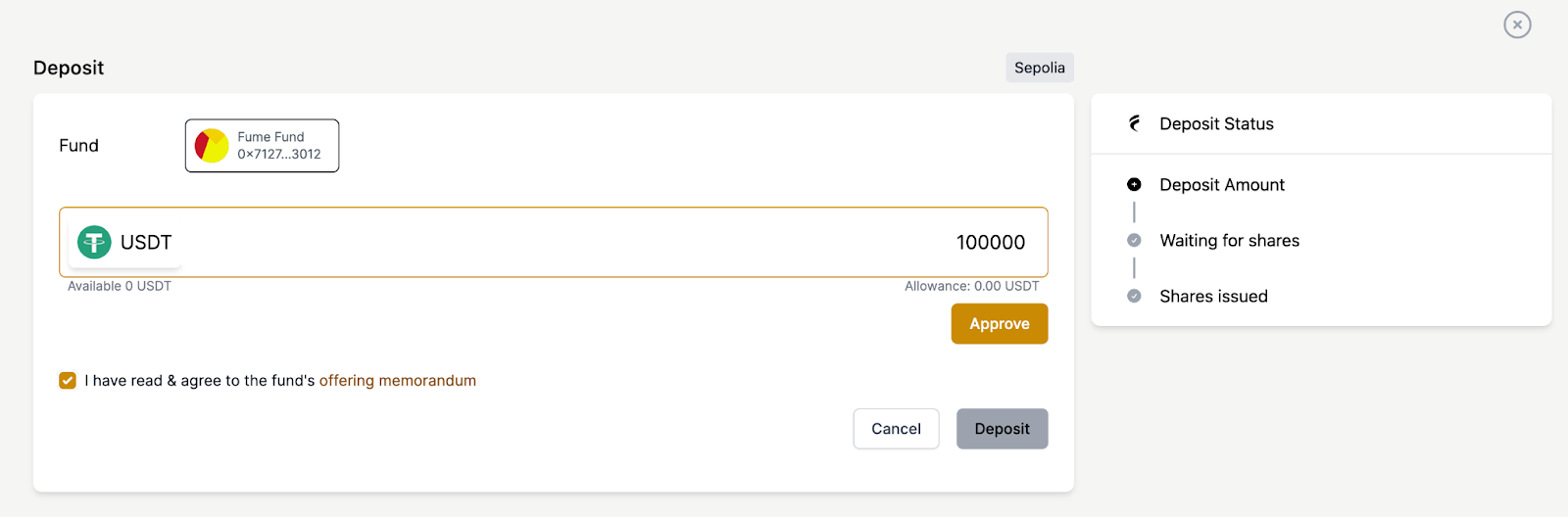Click the Waiting for shares step marker
The width and height of the screenshot is (1568, 518).
[x=1134, y=240]
